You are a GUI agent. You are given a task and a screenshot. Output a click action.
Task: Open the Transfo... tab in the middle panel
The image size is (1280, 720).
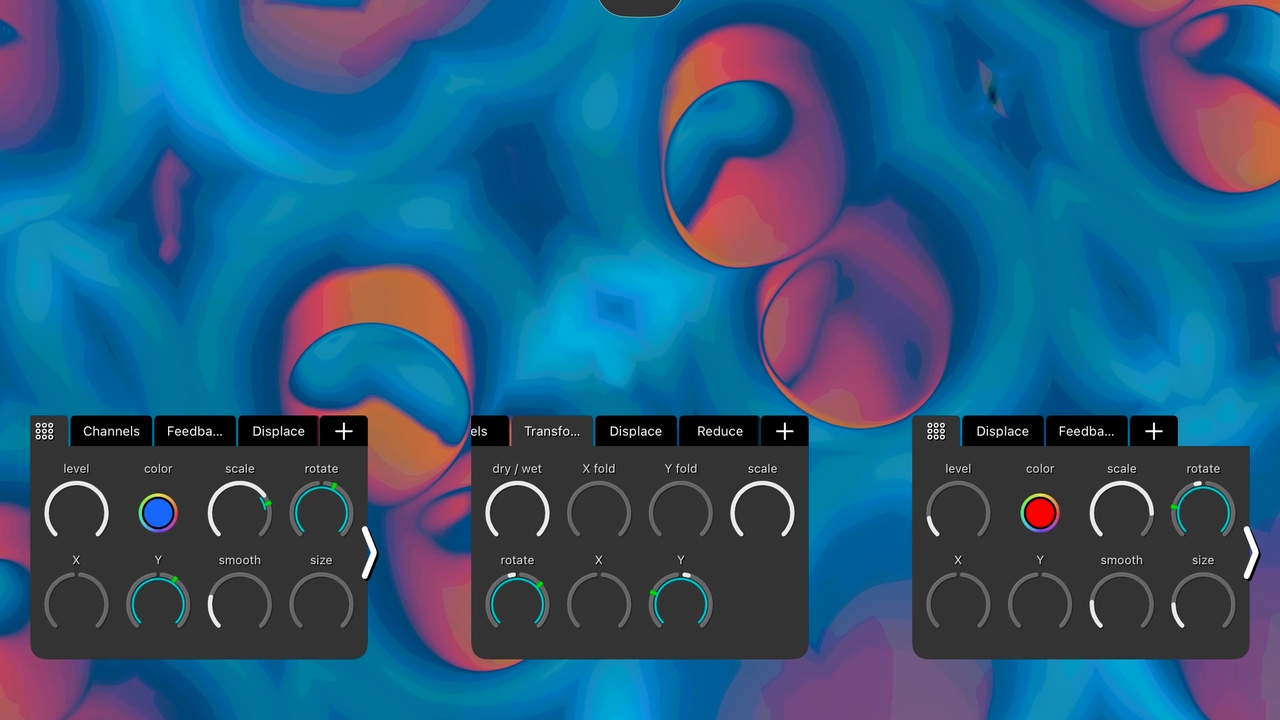552,431
